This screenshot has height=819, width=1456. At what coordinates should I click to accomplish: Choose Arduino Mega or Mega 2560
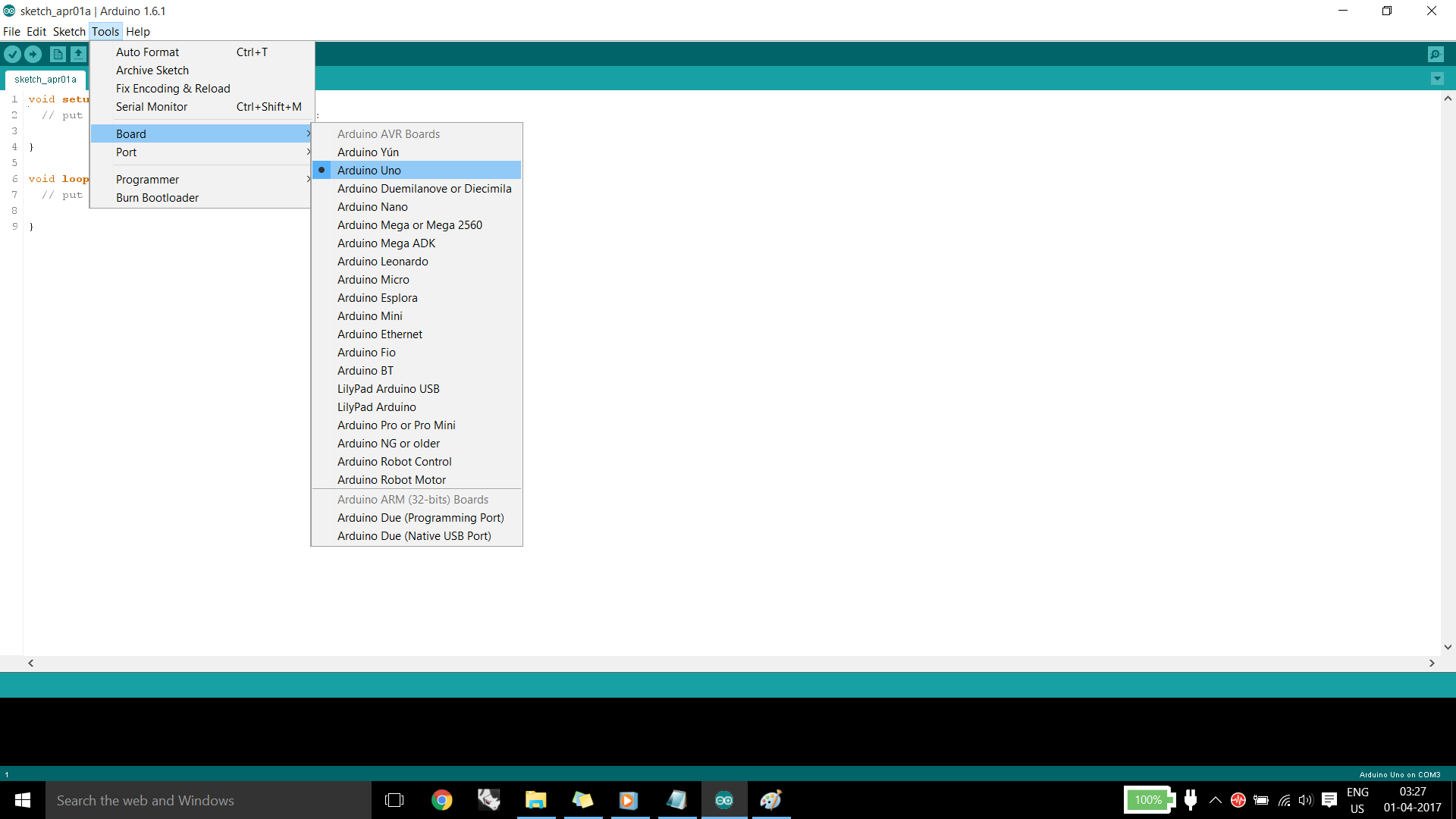coord(416,225)
